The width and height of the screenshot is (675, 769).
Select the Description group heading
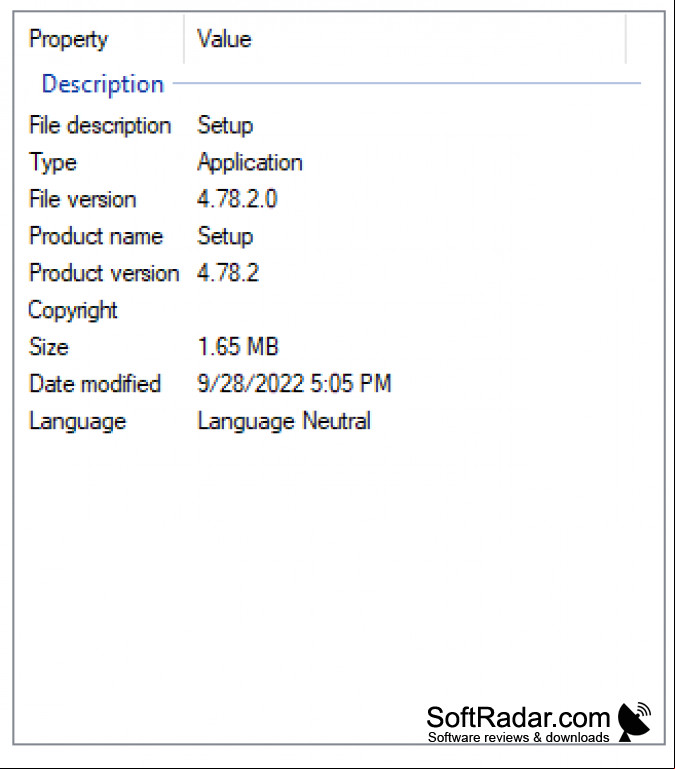coord(103,84)
